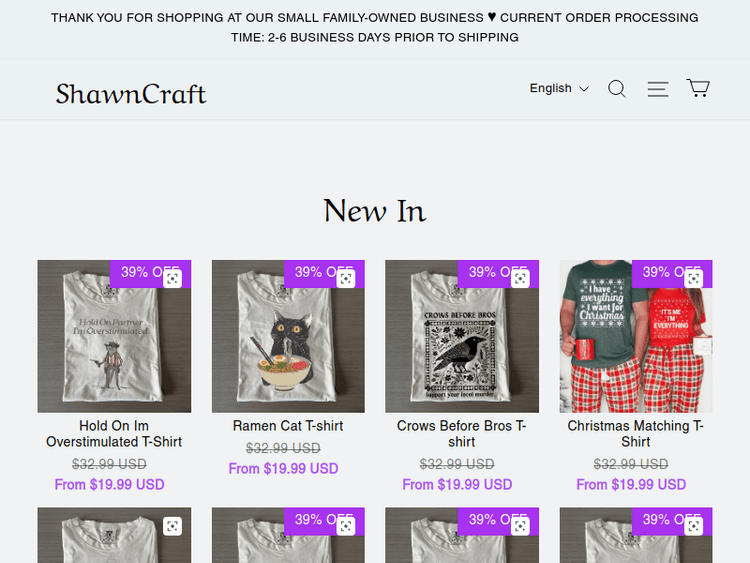The image size is (750, 563).
Task: Click quick view icon on second-row first product
Action: (x=172, y=526)
